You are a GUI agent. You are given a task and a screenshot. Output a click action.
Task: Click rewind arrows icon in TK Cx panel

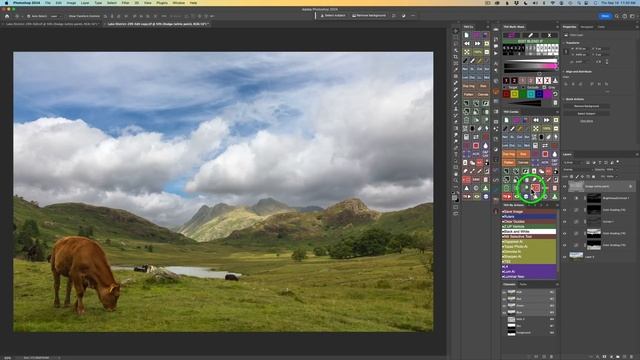[x=467, y=44]
